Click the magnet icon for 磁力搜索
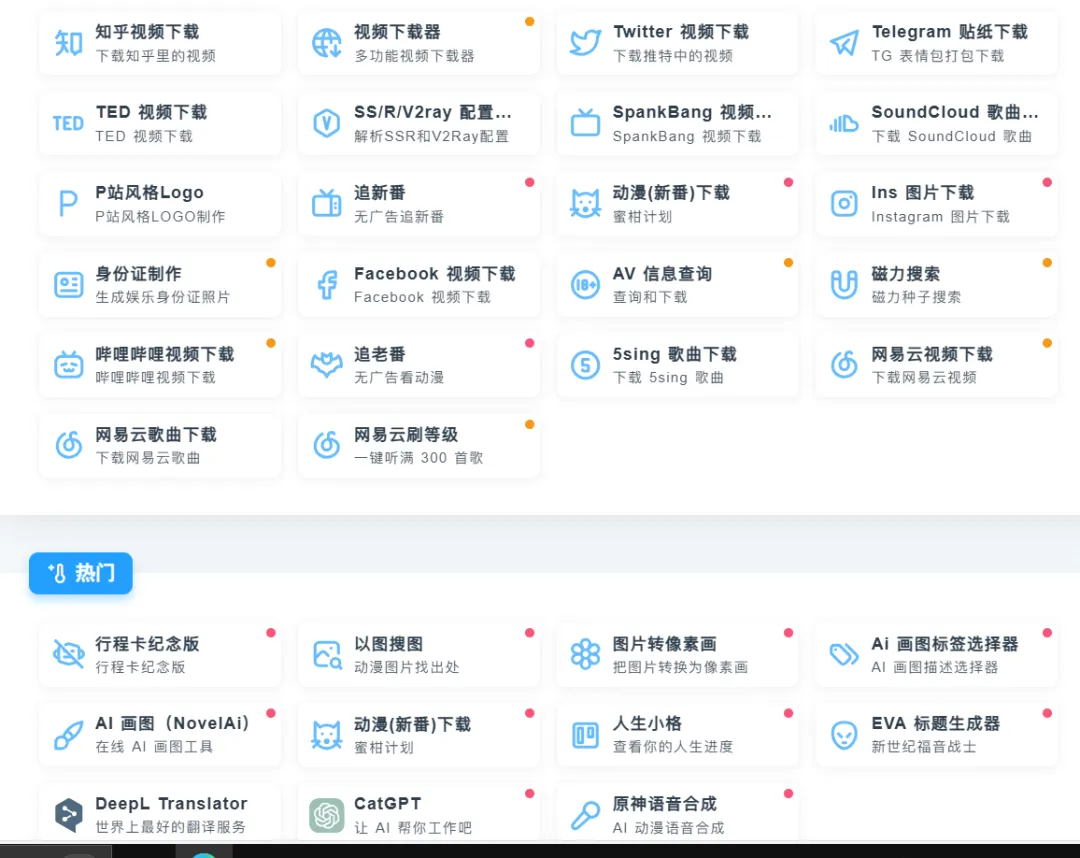The width and height of the screenshot is (1080, 858). click(844, 284)
